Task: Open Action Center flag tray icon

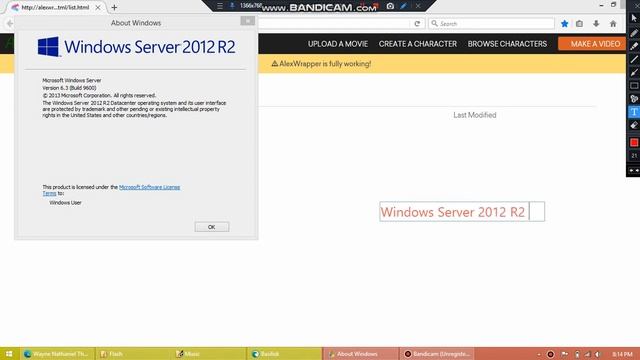Action: click(565, 354)
